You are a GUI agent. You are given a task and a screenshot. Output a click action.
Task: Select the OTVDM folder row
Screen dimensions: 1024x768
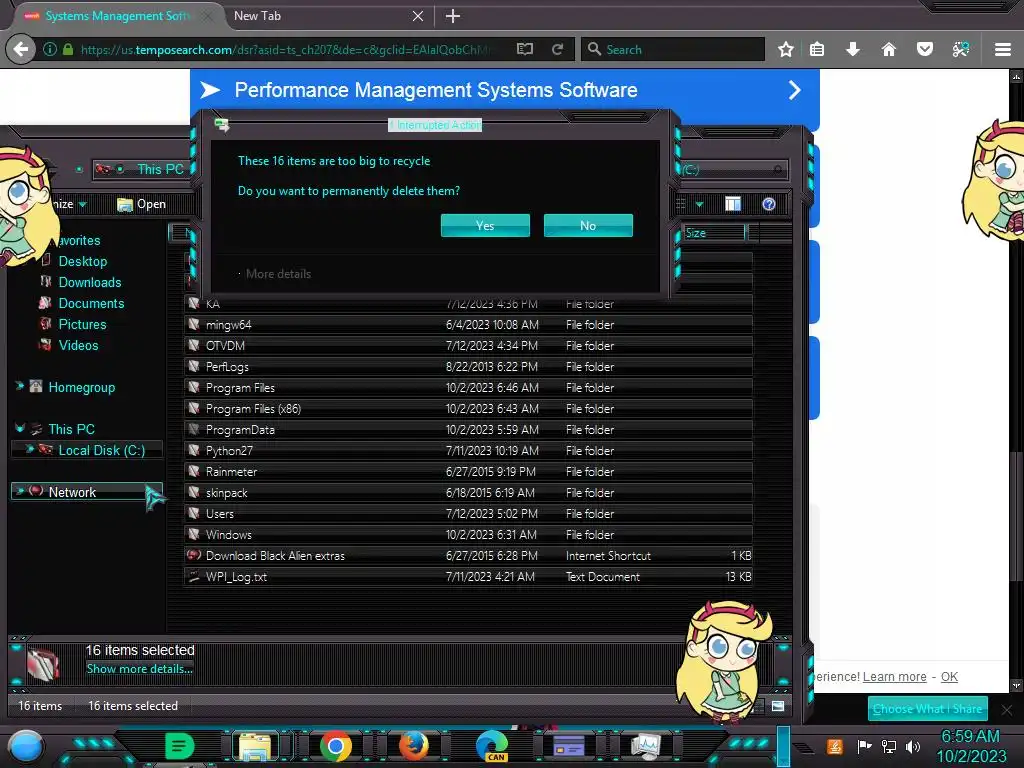(x=468, y=345)
